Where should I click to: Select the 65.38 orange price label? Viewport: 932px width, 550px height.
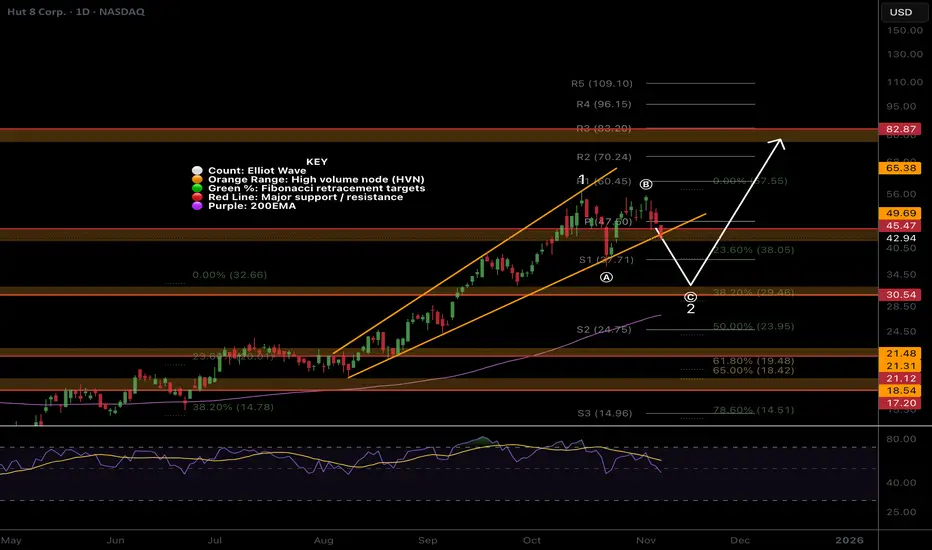(x=900, y=168)
